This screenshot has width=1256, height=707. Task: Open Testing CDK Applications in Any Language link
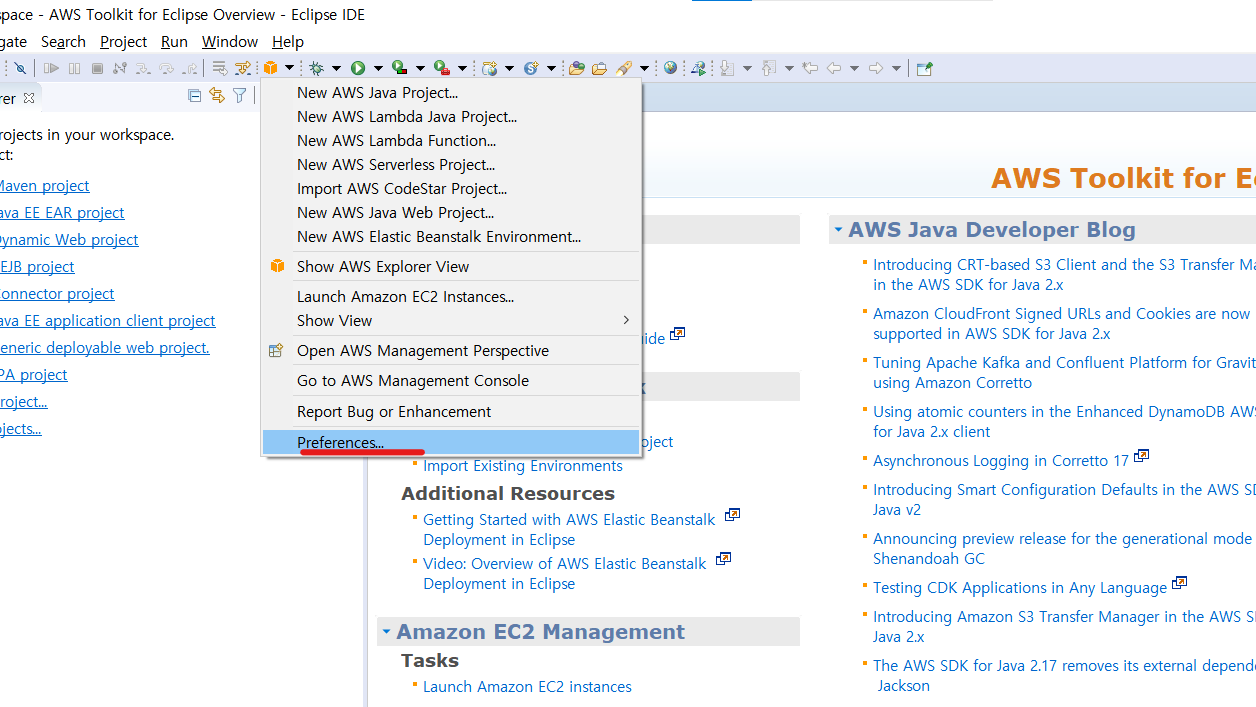[x=1020, y=588]
